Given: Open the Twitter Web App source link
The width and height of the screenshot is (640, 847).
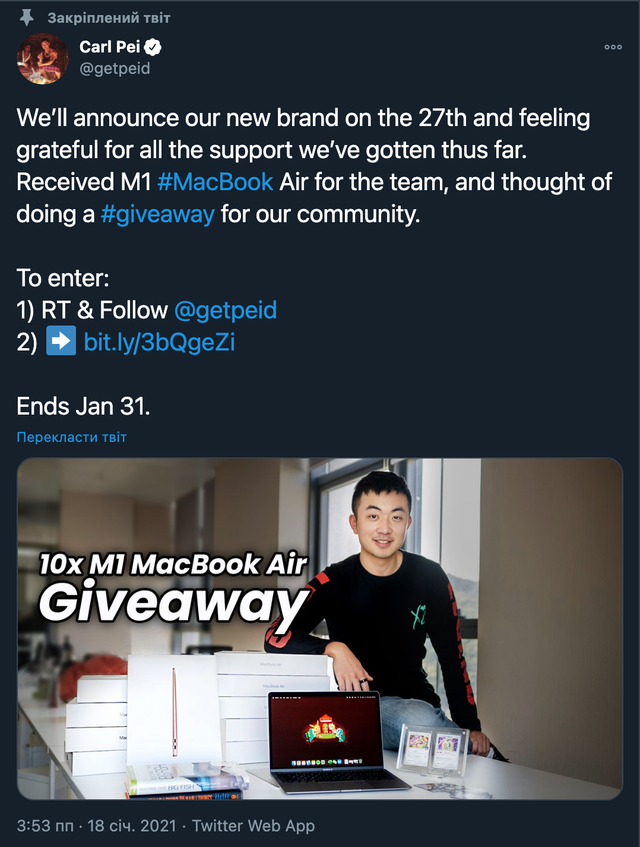Looking at the screenshot, I should coord(253,826).
